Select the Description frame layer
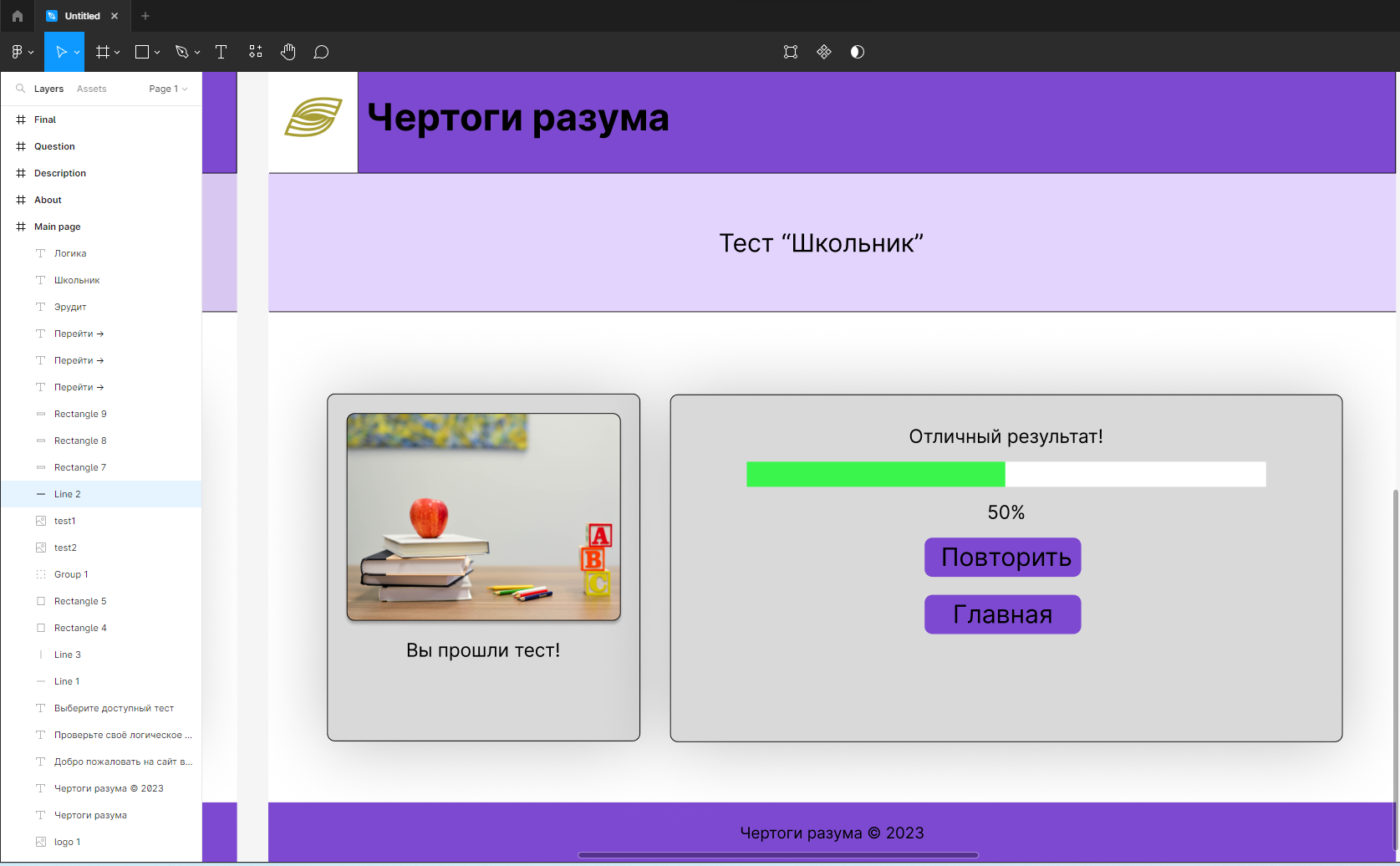1400x866 pixels. click(x=101, y=173)
